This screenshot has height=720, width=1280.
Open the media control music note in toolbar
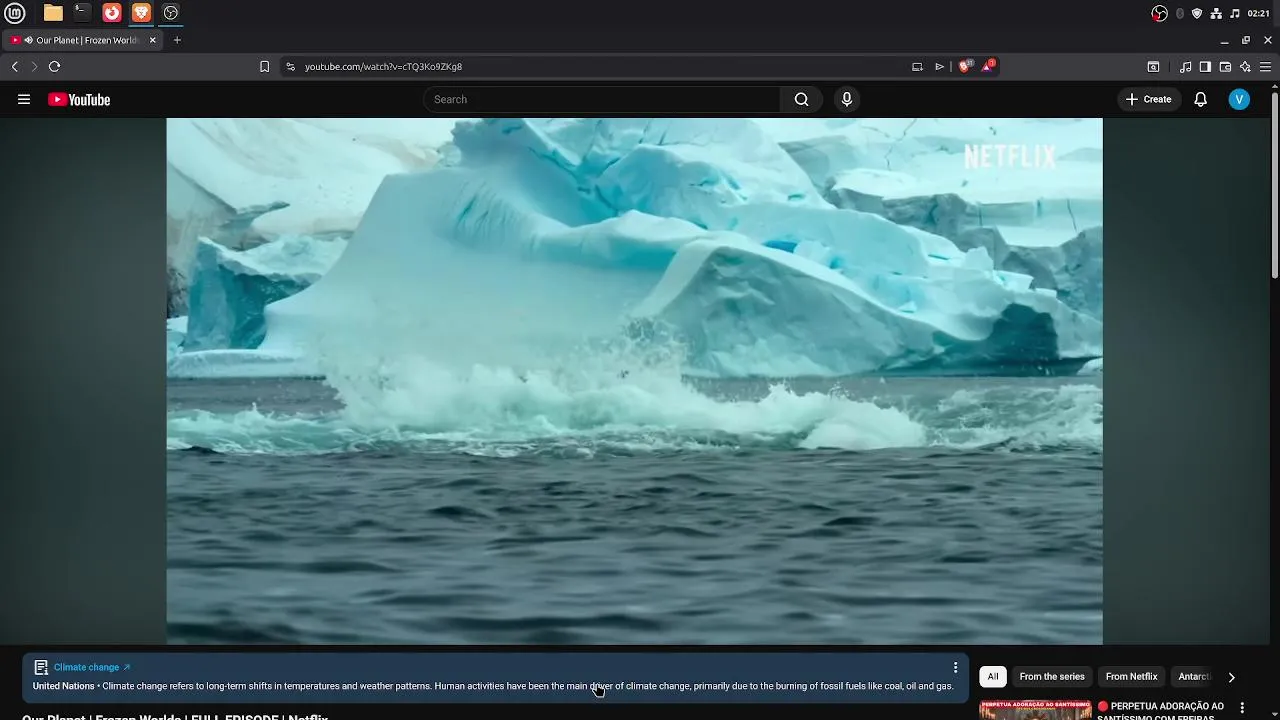pyautogui.click(x=1185, y=66)
